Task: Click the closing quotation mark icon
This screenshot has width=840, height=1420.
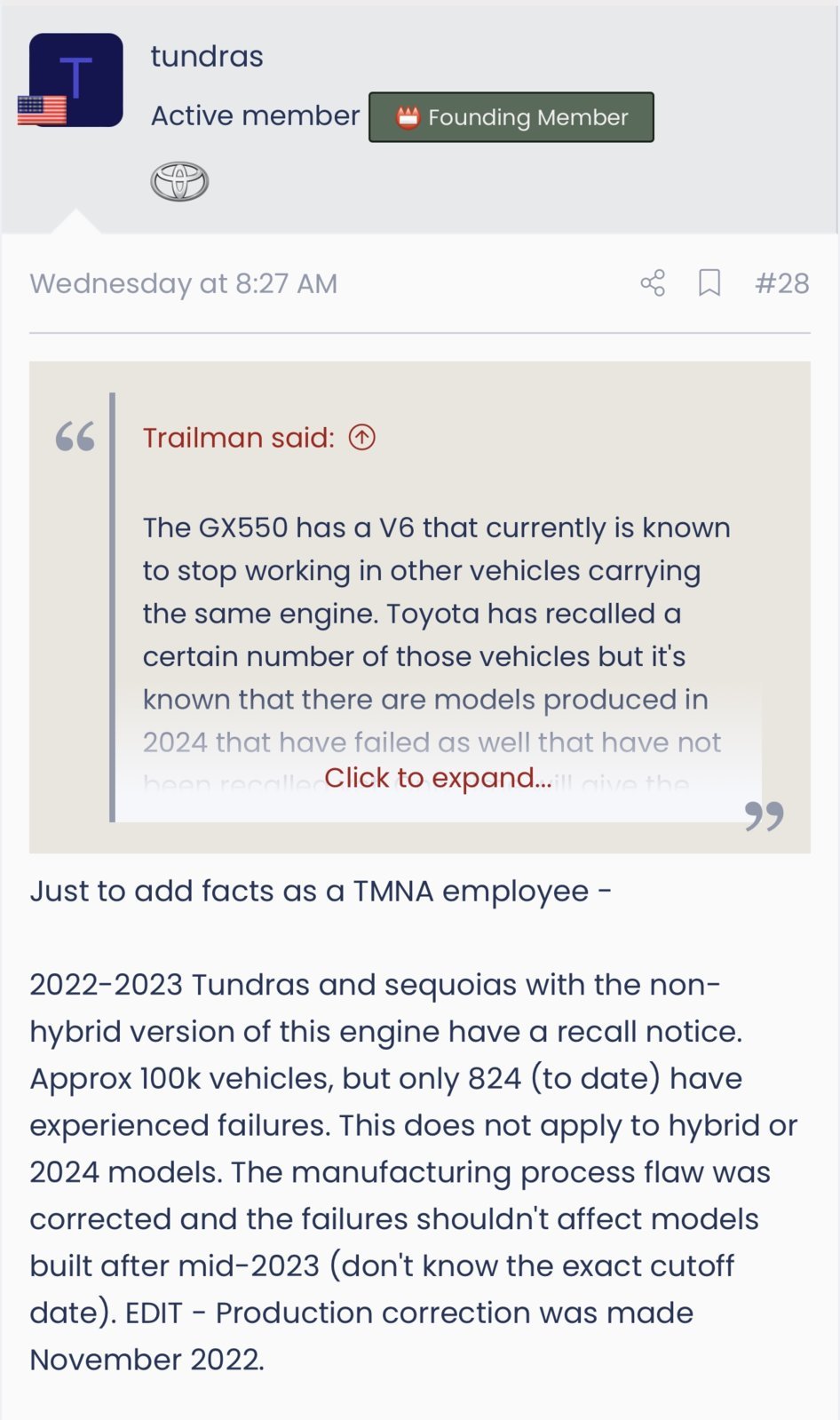Action: [x=765, y=815]
